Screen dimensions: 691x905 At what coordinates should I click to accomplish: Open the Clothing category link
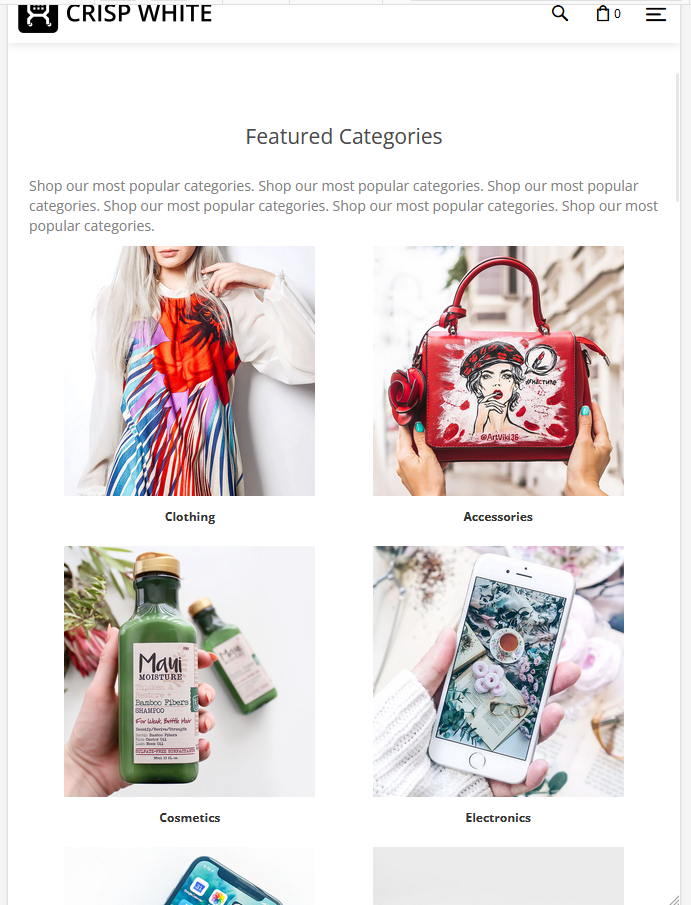190,517
